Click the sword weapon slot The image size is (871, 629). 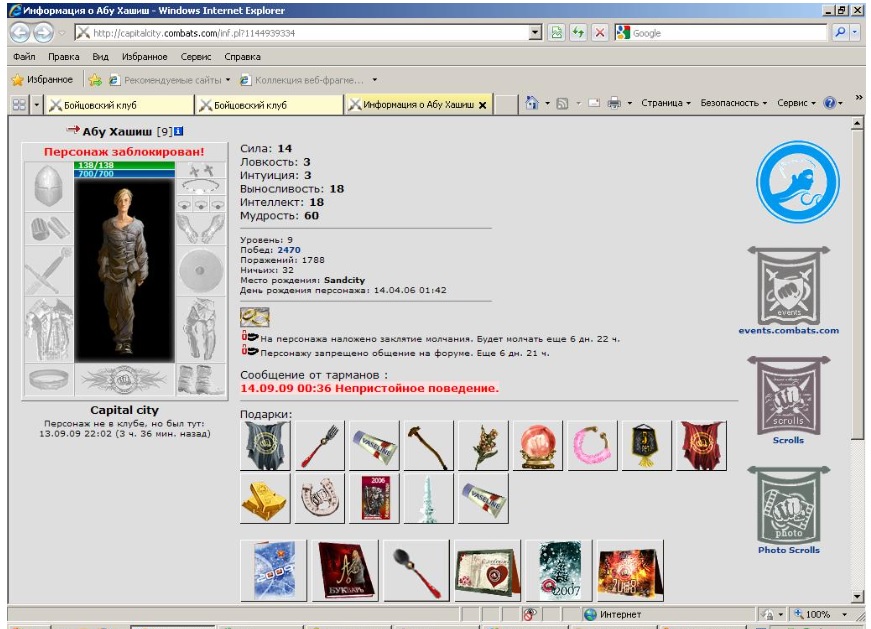(x=48, y=271)
